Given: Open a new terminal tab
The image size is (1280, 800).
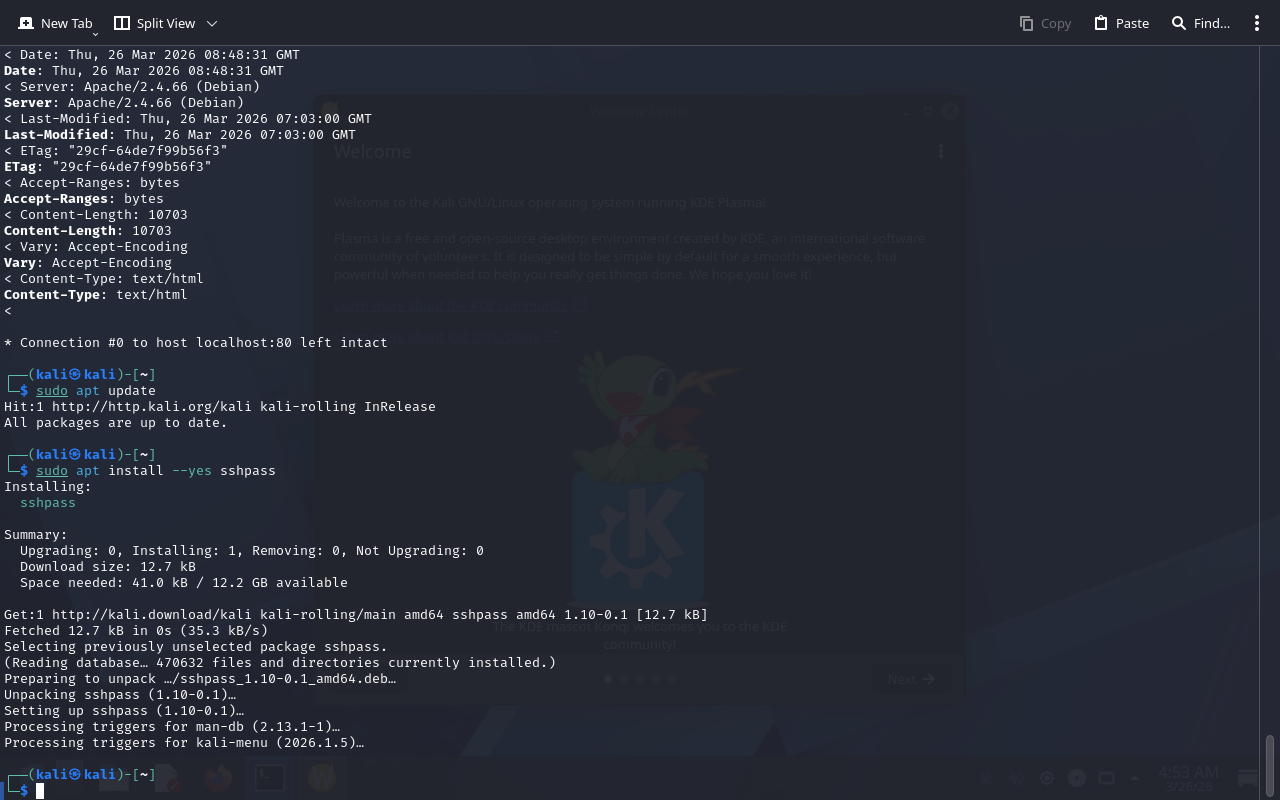Looking at the screenshot, I should click(55, 23).
